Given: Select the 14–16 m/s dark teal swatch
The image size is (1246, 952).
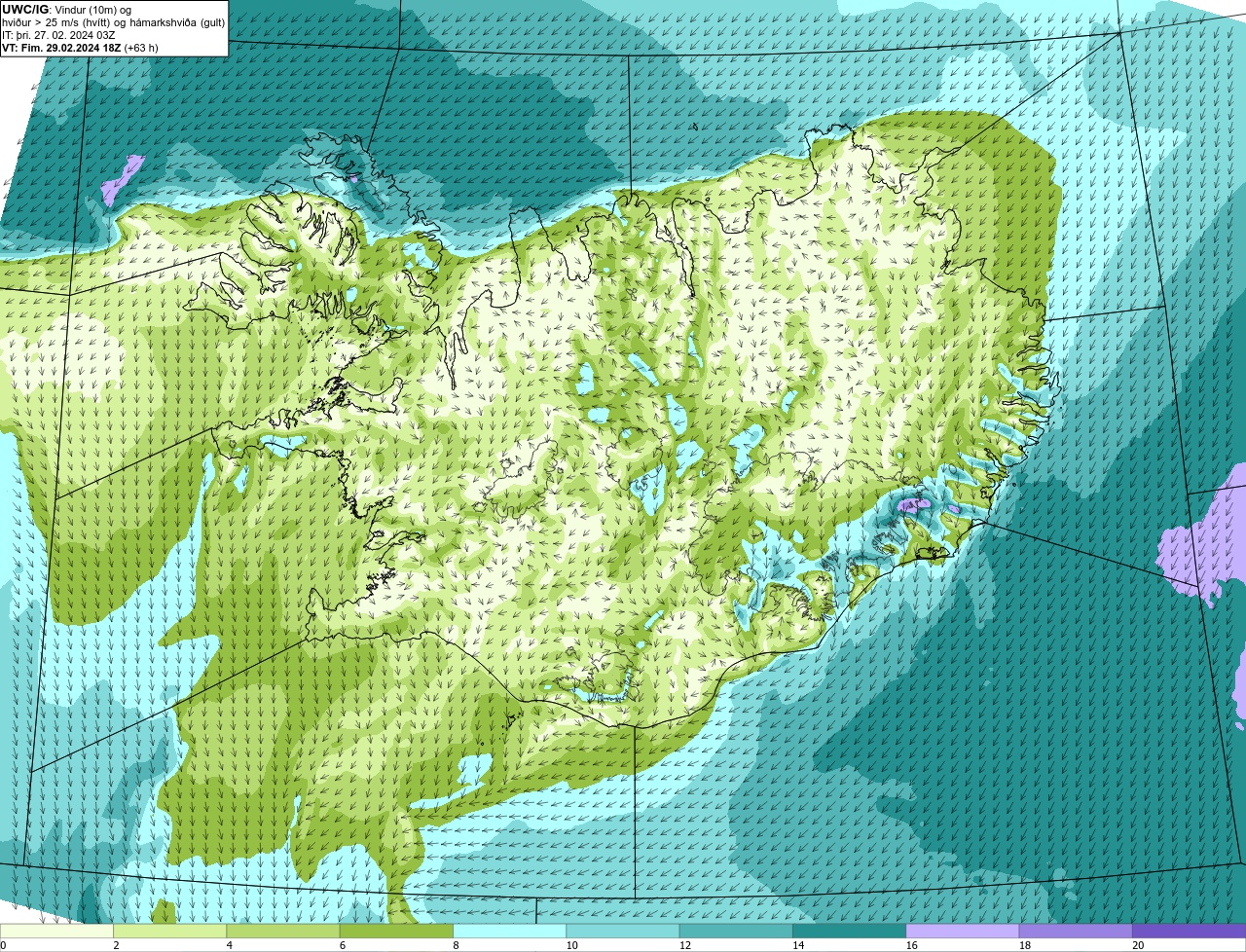Looking at the screenshot, I should [849, 931].
